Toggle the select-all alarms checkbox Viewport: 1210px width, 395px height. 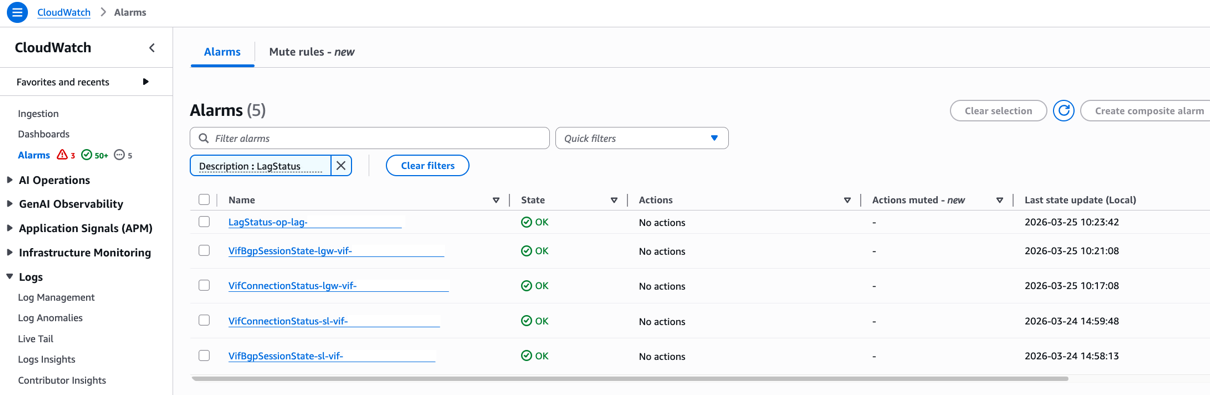tap(204, 200)
